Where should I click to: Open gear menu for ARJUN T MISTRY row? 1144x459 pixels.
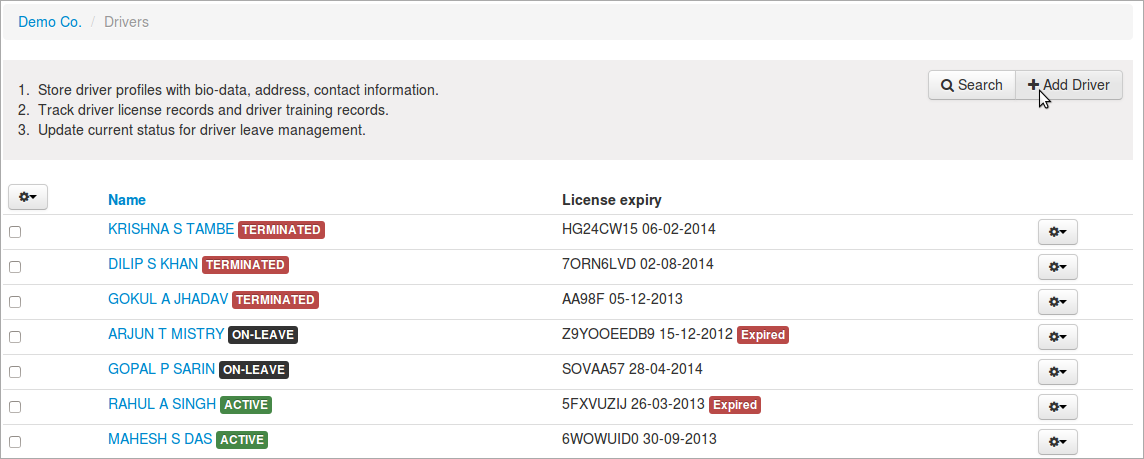pos(1057,337)
